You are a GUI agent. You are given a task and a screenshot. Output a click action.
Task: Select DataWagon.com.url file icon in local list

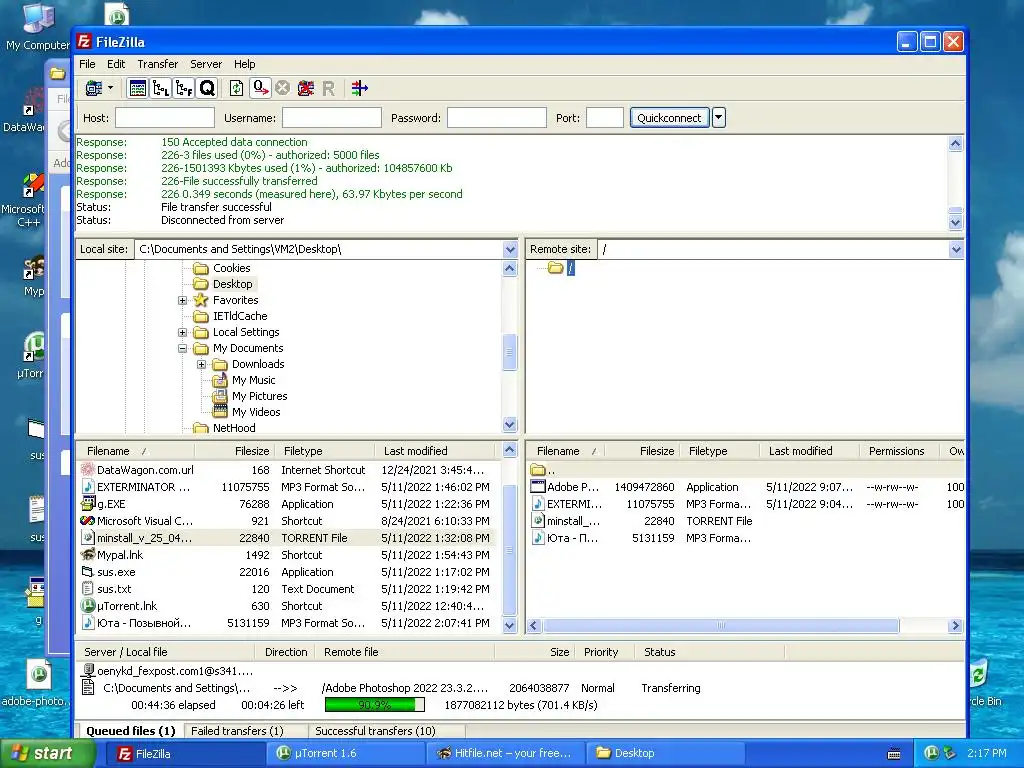[x=88, y=470]
